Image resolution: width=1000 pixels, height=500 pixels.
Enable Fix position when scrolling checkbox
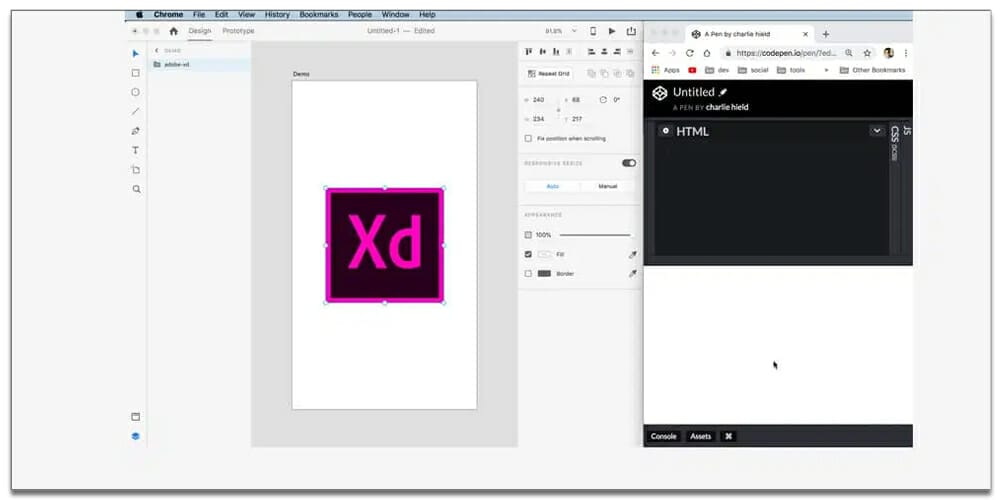(x=528, y=138)
